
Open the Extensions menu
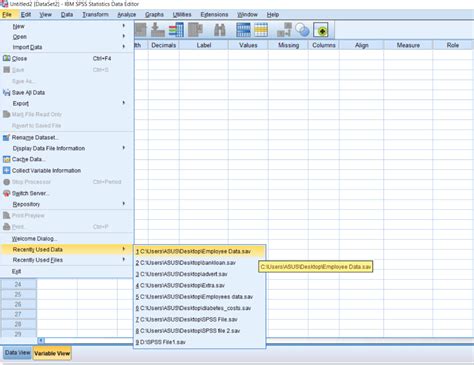coord(214,14)
